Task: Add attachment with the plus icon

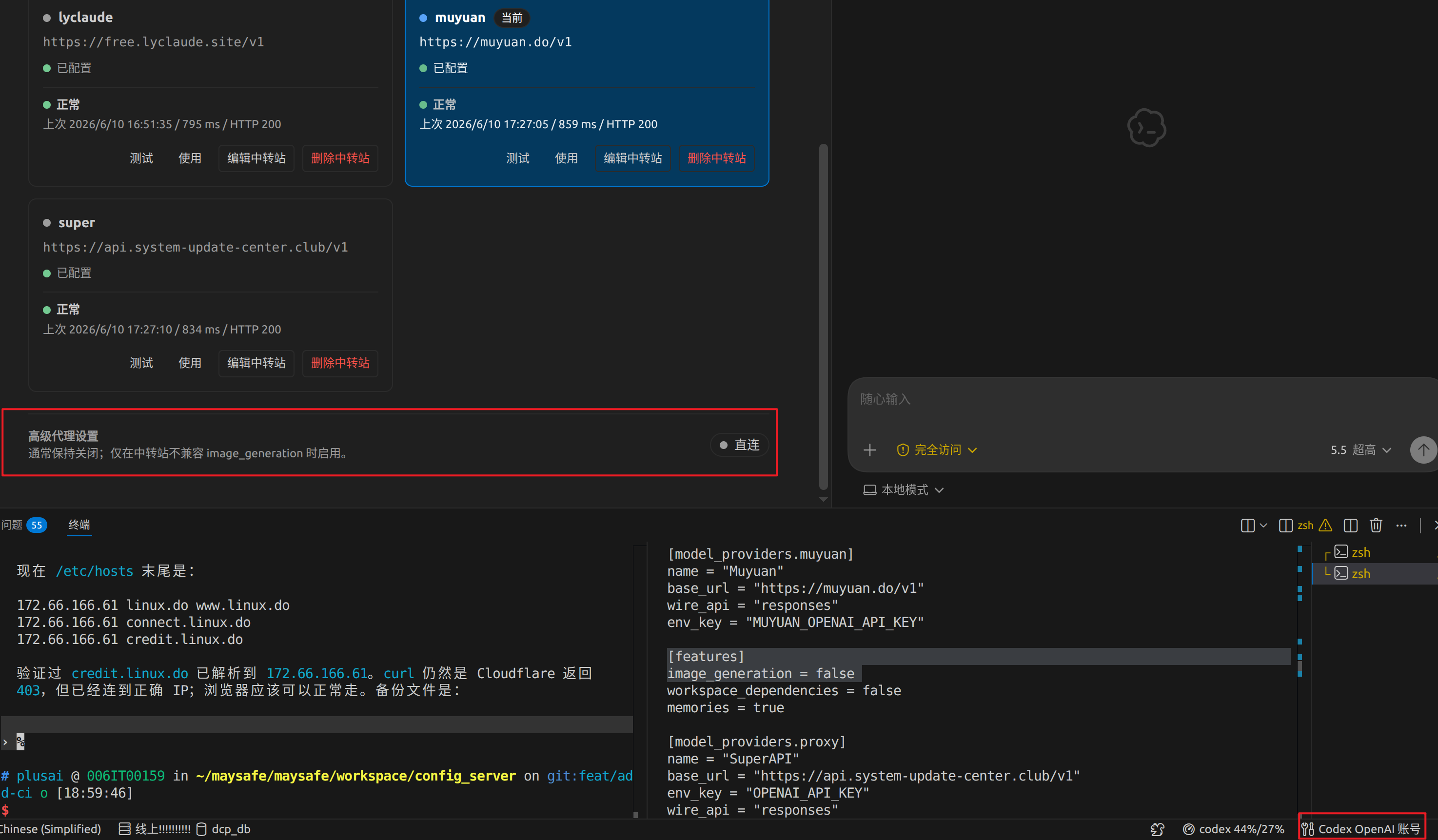Action: tap(869, 450)
